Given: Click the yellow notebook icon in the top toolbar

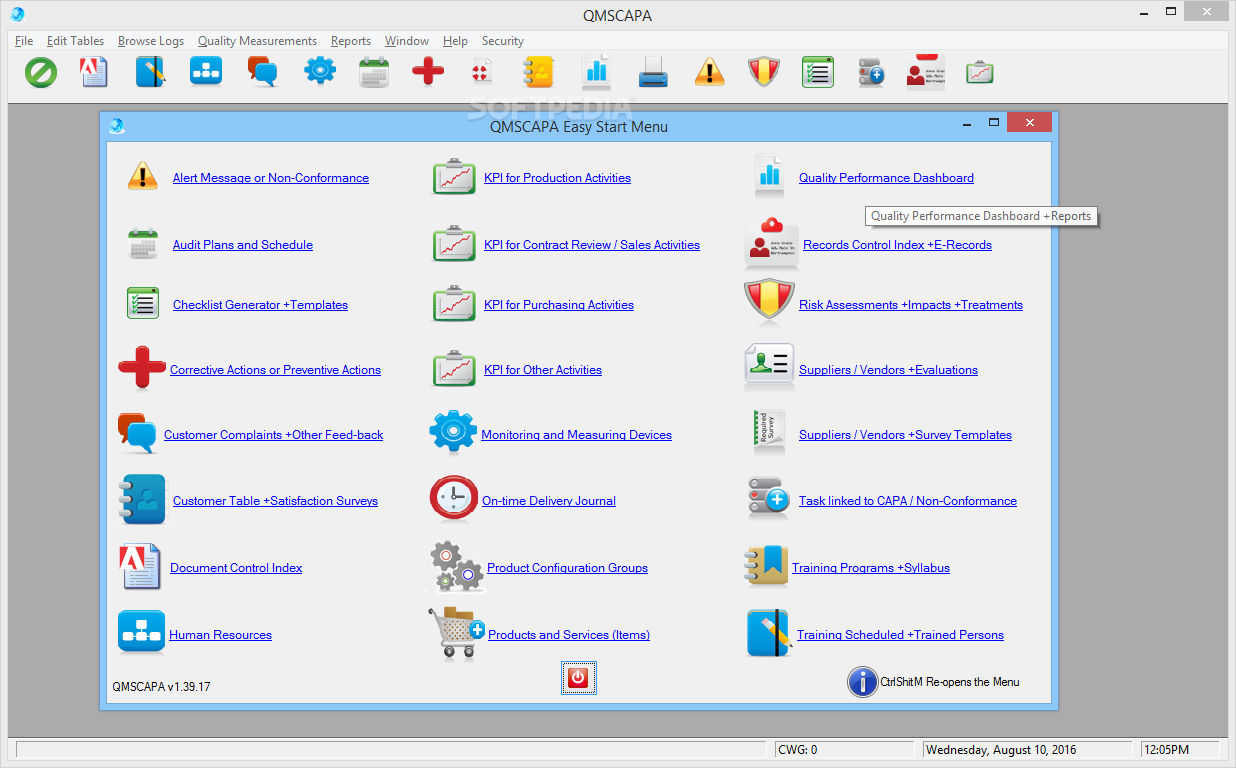Looking at the screenshot, I should coord(539,72).
